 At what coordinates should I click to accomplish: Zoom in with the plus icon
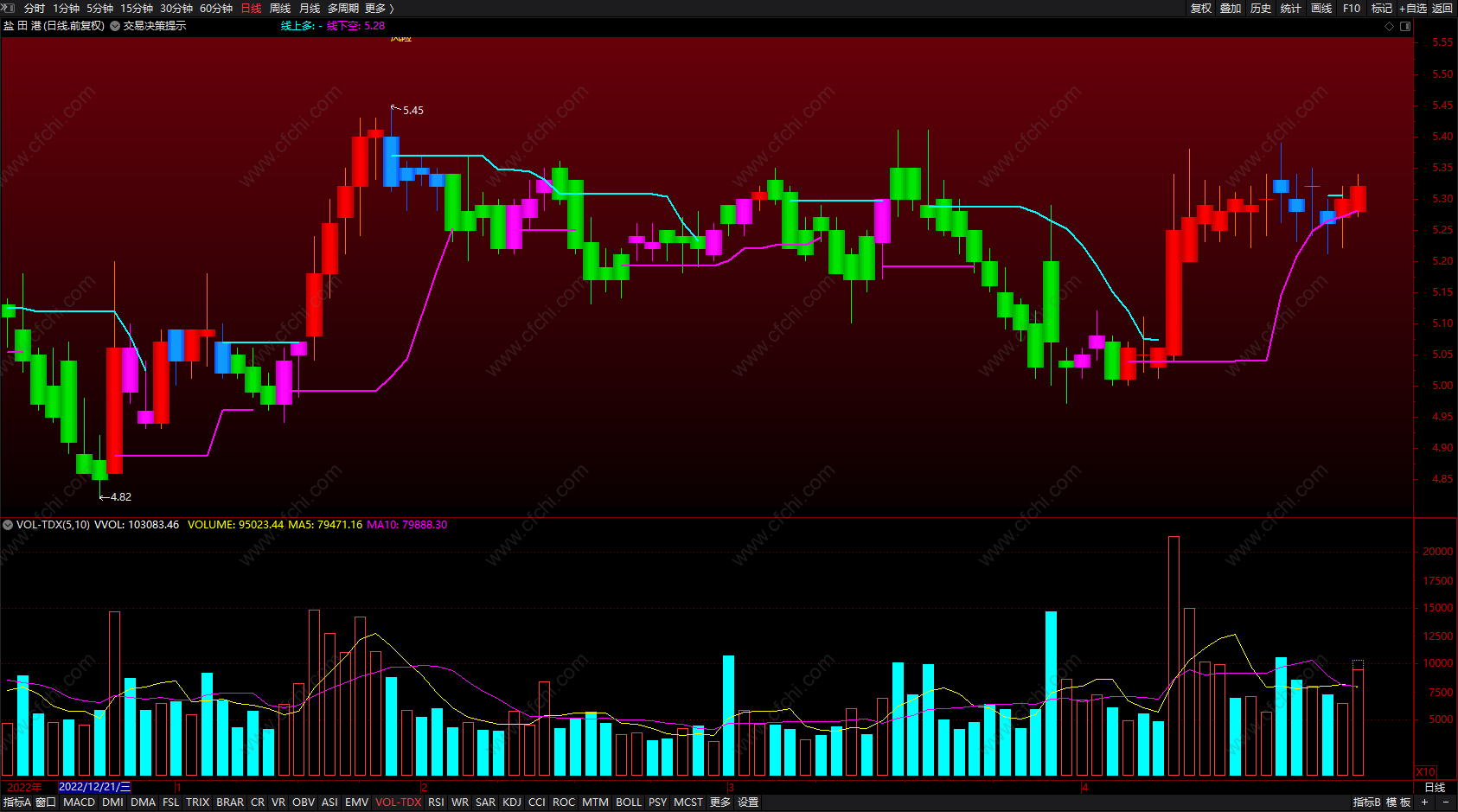pyautogui.click(x=1424, y=802)
